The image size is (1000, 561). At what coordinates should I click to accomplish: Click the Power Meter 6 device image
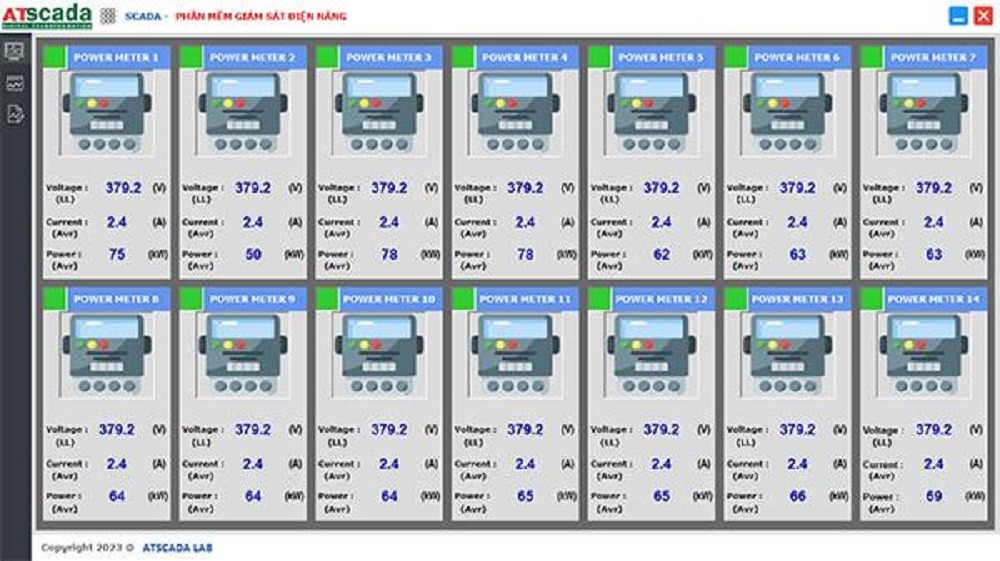pyautogui.click(x=788, y=113)
